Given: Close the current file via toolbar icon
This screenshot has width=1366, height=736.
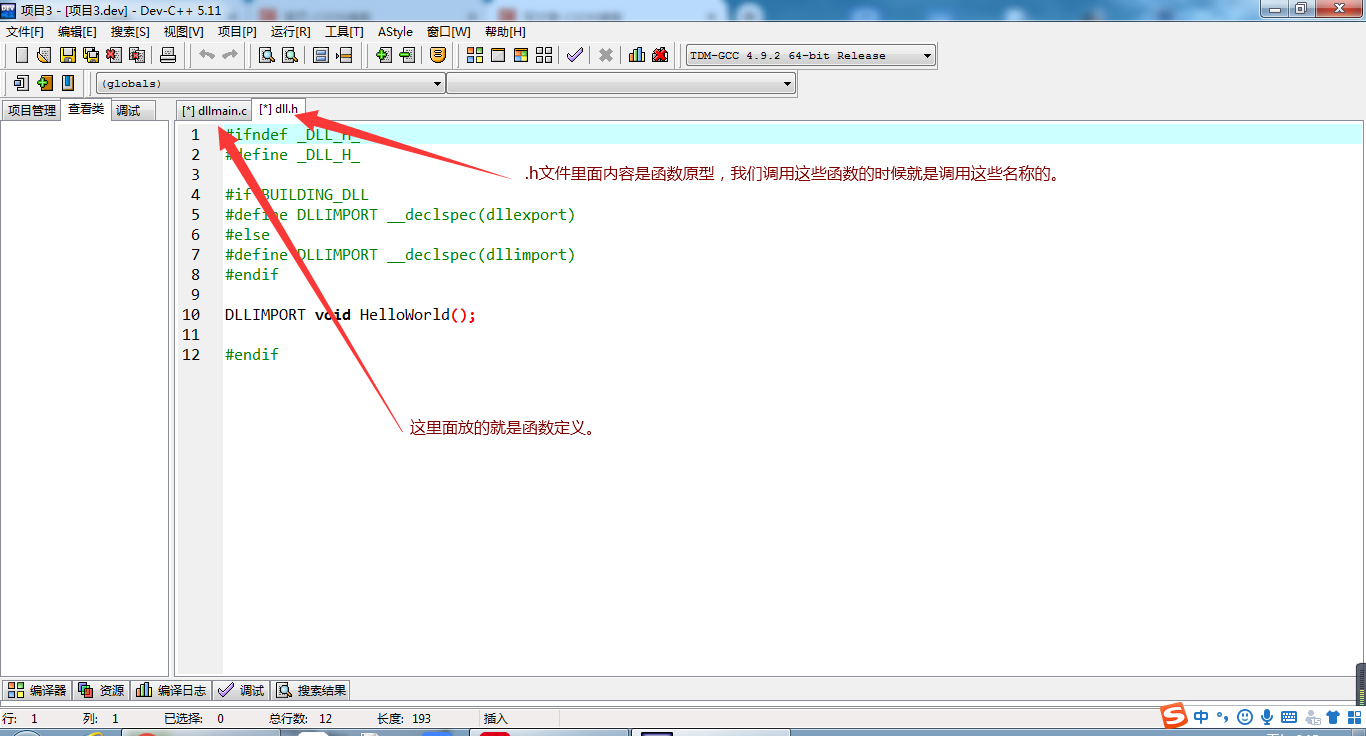Looking at the screenshot, I should (115, 55).
